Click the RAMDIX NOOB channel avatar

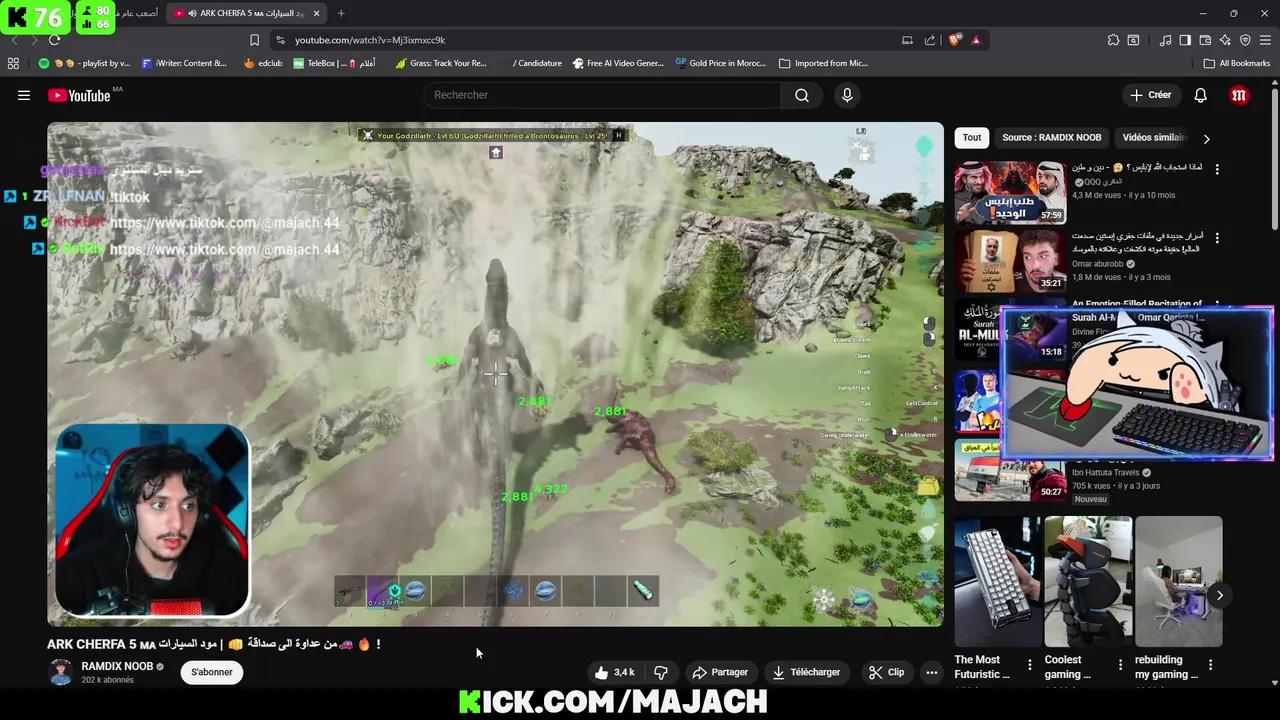pyautogui.click(x=61, y=672)
